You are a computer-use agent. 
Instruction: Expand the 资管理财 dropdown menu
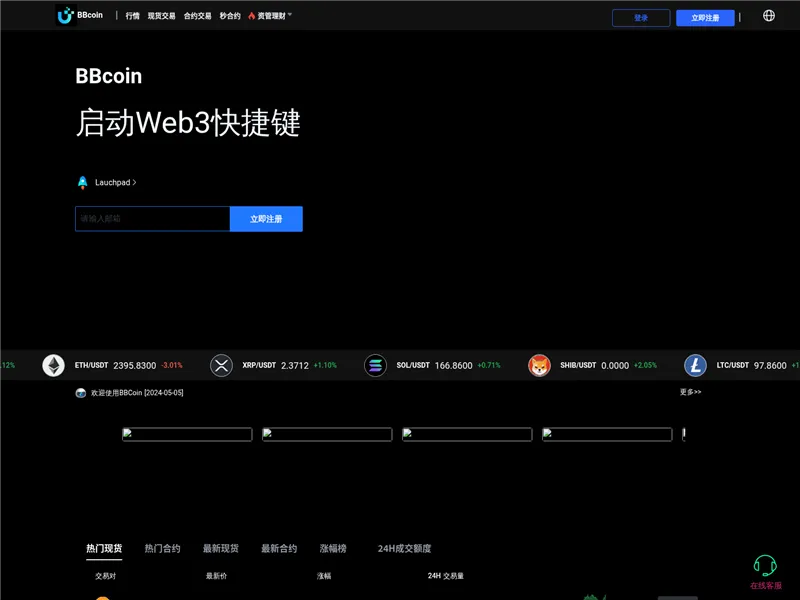289,15
